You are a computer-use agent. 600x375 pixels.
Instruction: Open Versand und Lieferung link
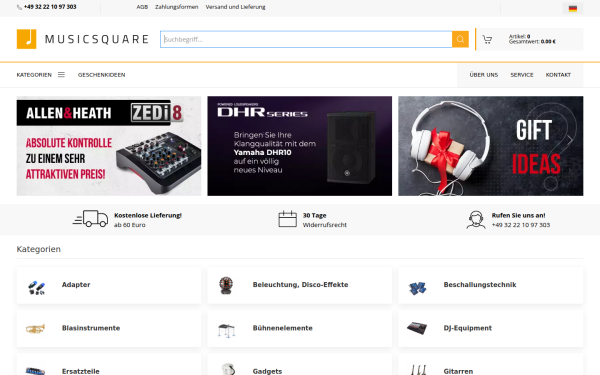click(x=235, y=7)
